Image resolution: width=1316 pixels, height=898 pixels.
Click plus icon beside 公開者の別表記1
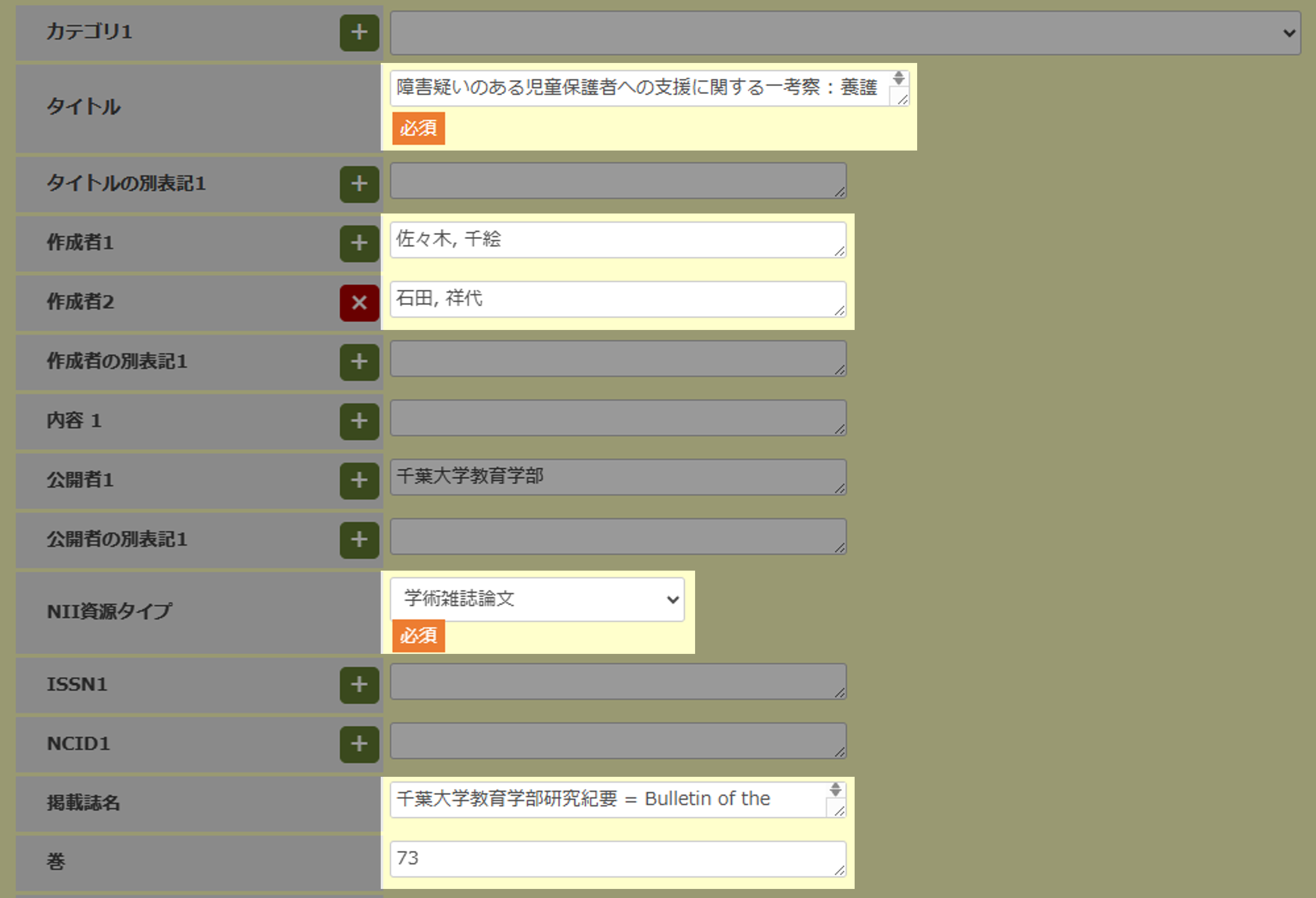(x=359, y=540)
